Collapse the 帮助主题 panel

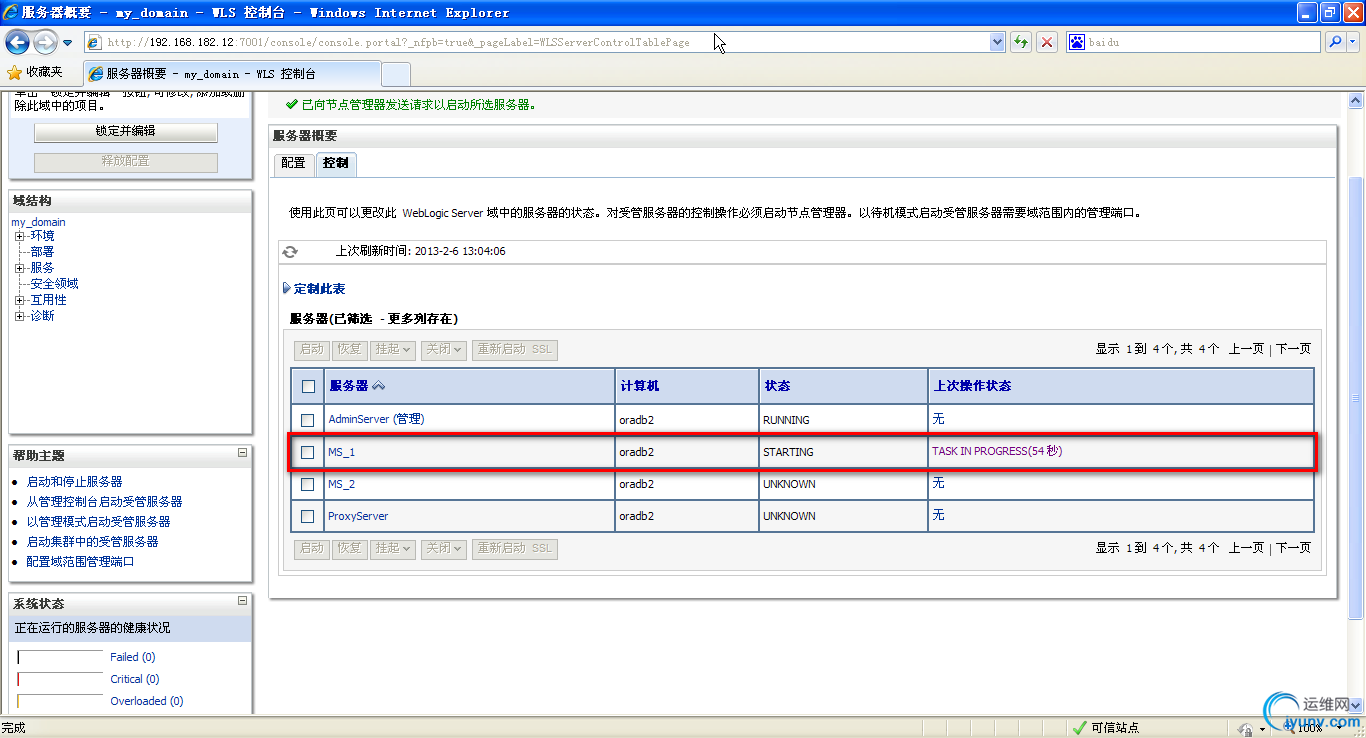point(242,453)
